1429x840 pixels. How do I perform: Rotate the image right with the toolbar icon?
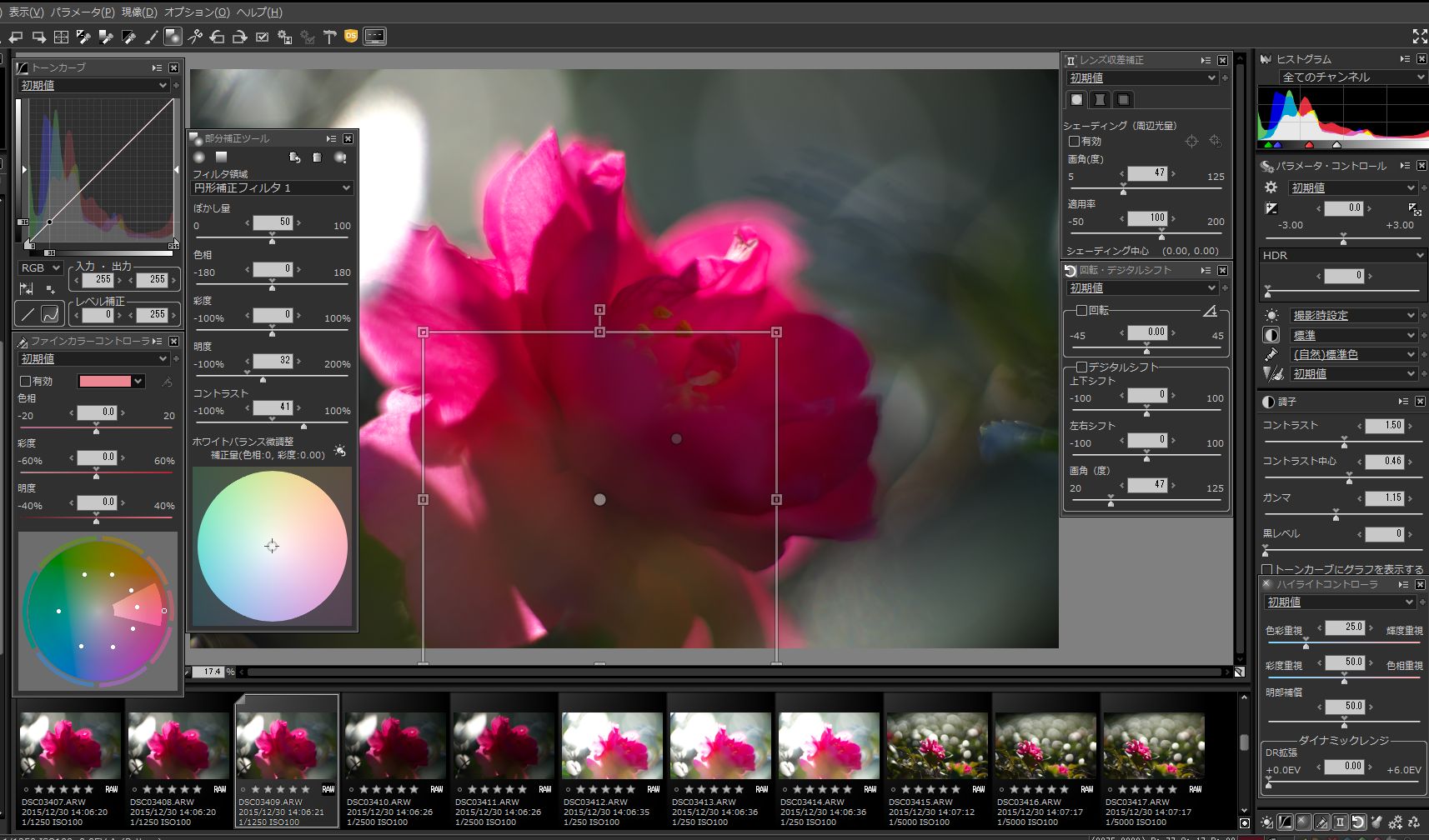240,37
